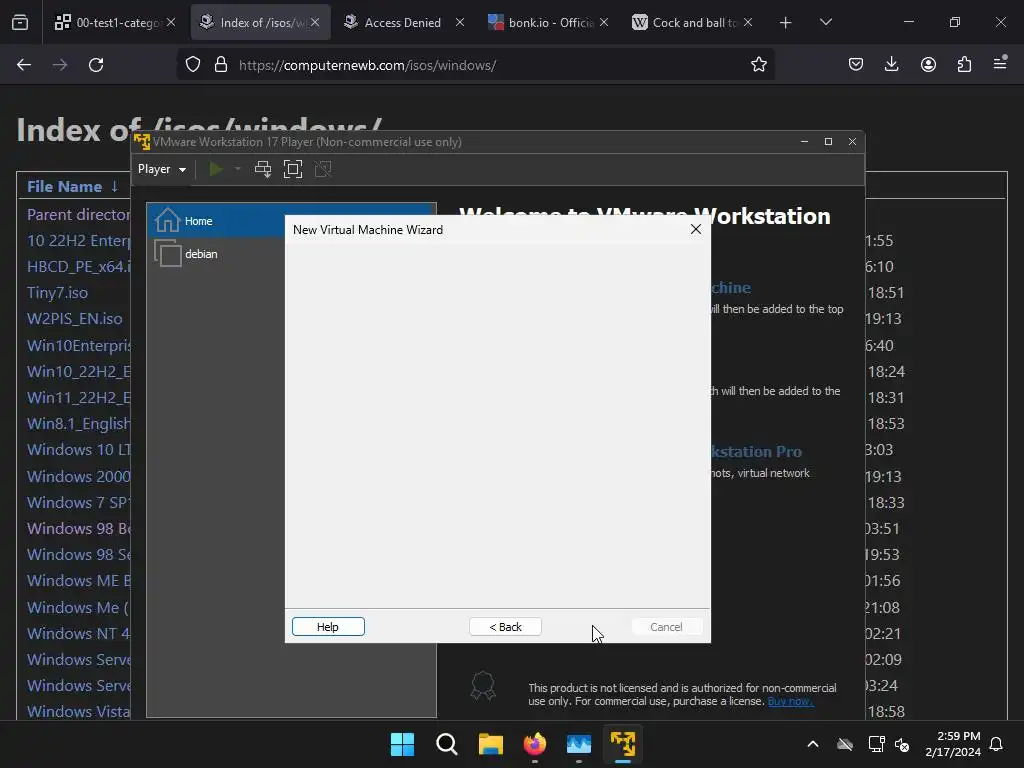This screenshot has height=768, width=1024.
Task: Close the New Virtual Machine Wizard dialog
Action: tap(696, 229)
